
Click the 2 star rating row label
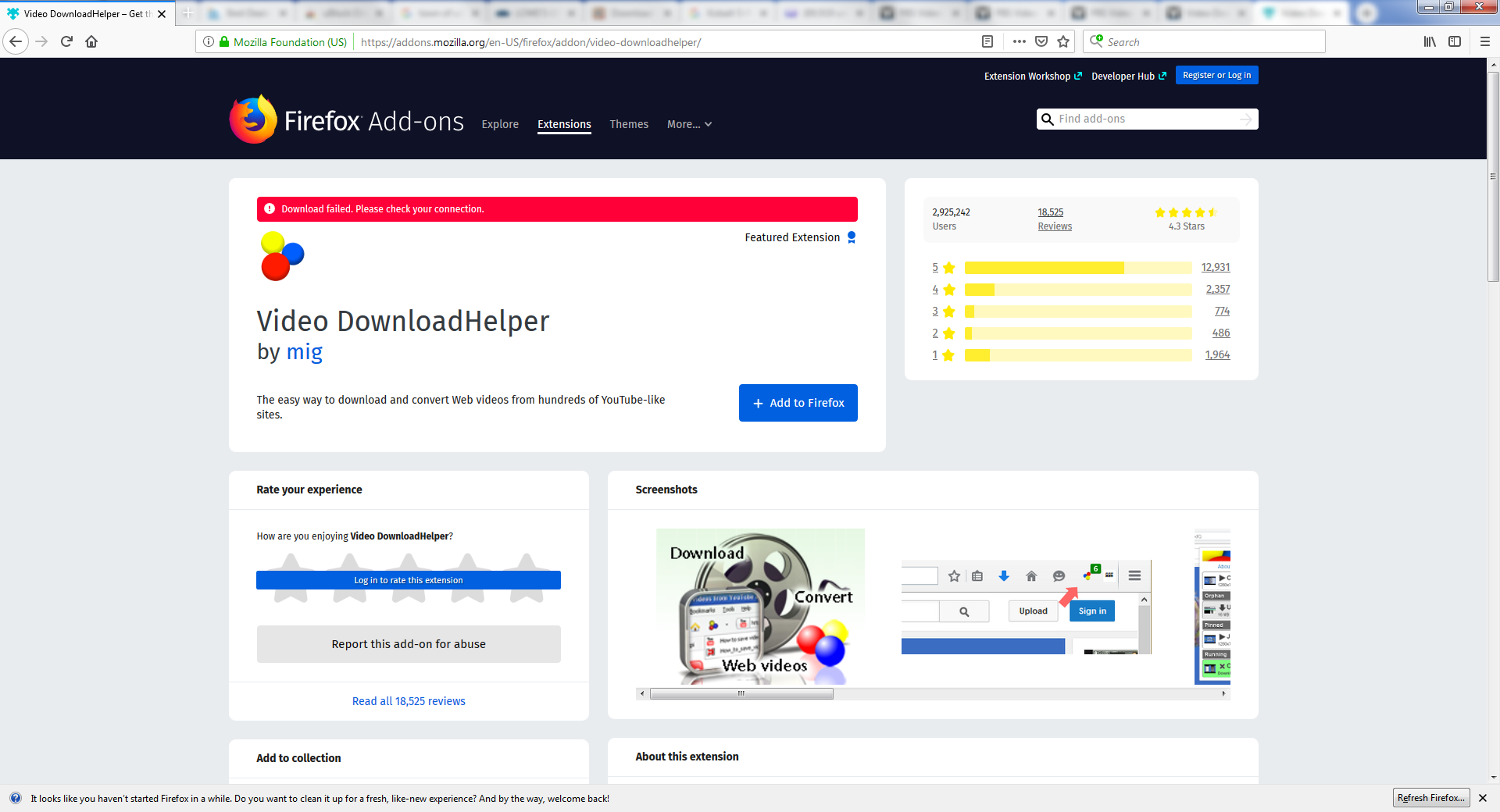[944, 333]
